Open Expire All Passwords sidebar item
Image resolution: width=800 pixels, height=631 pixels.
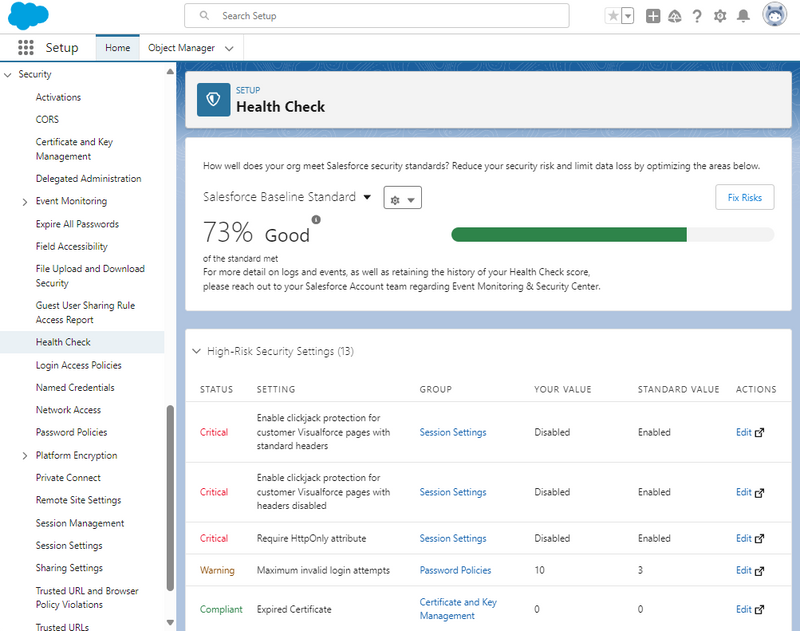pyautogui.click(x=77, y=224)
